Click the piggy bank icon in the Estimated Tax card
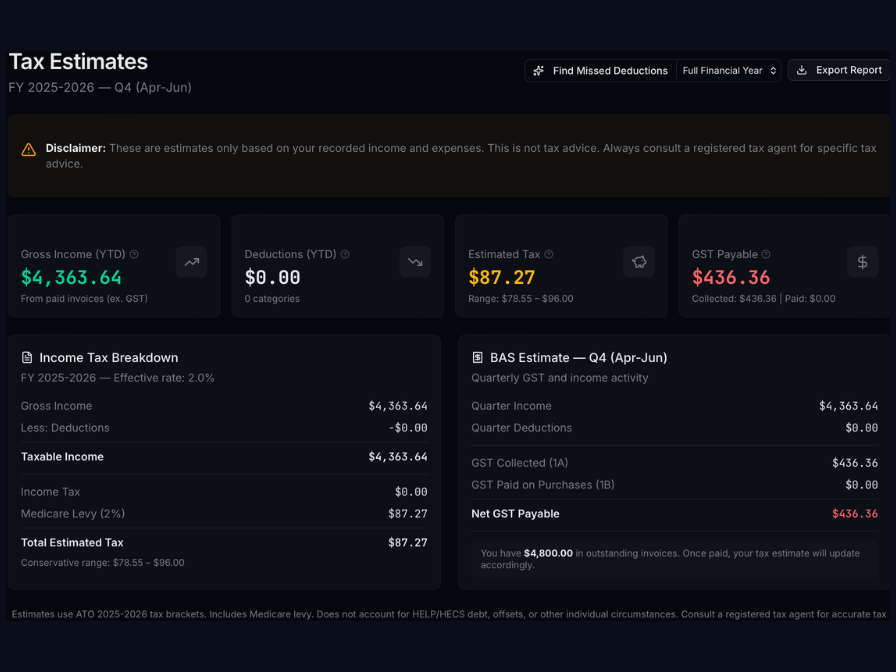Image resolution: width=896 pixels, height=672 pixels. pyautogui.click(x=639, y=262)
